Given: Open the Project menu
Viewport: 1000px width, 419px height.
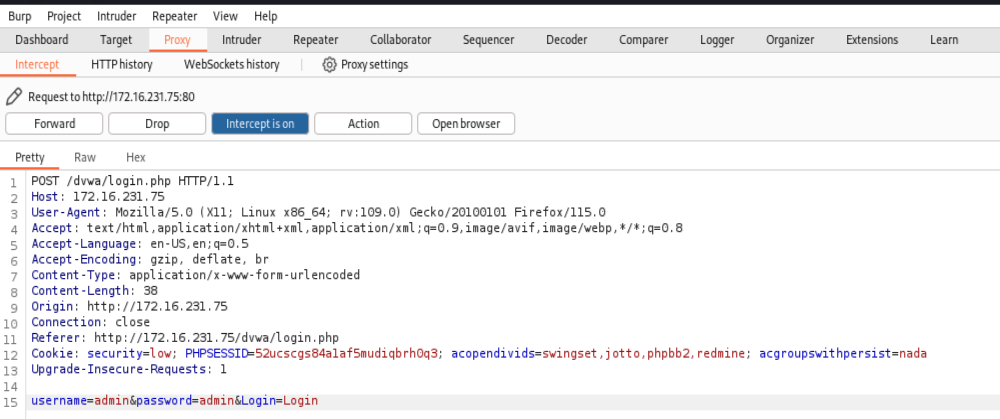Looking at the screenshot, I should 64,16.
